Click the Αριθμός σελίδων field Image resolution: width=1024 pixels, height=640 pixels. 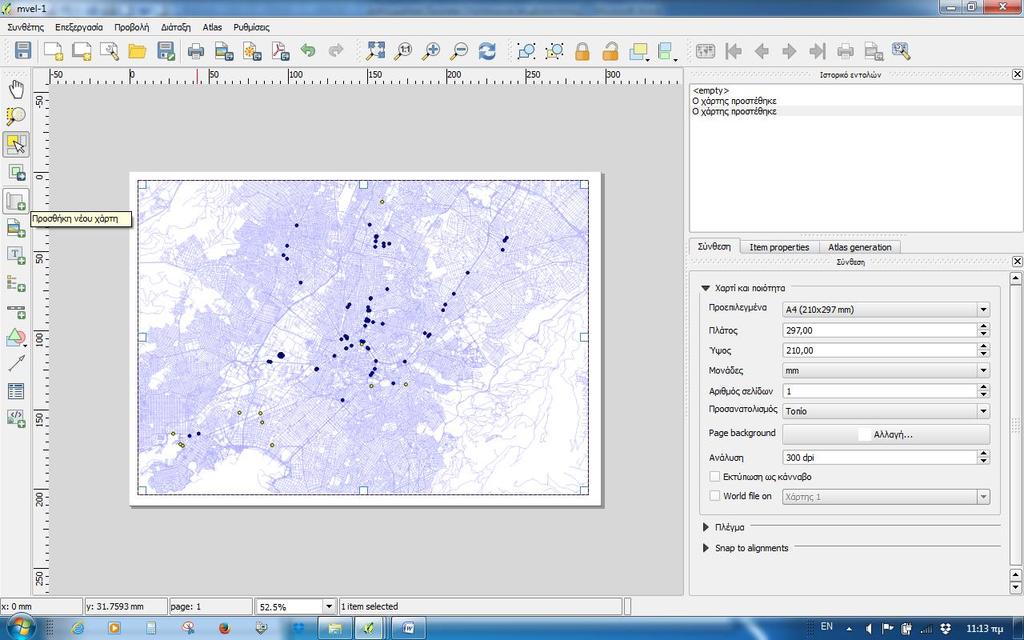880,391
